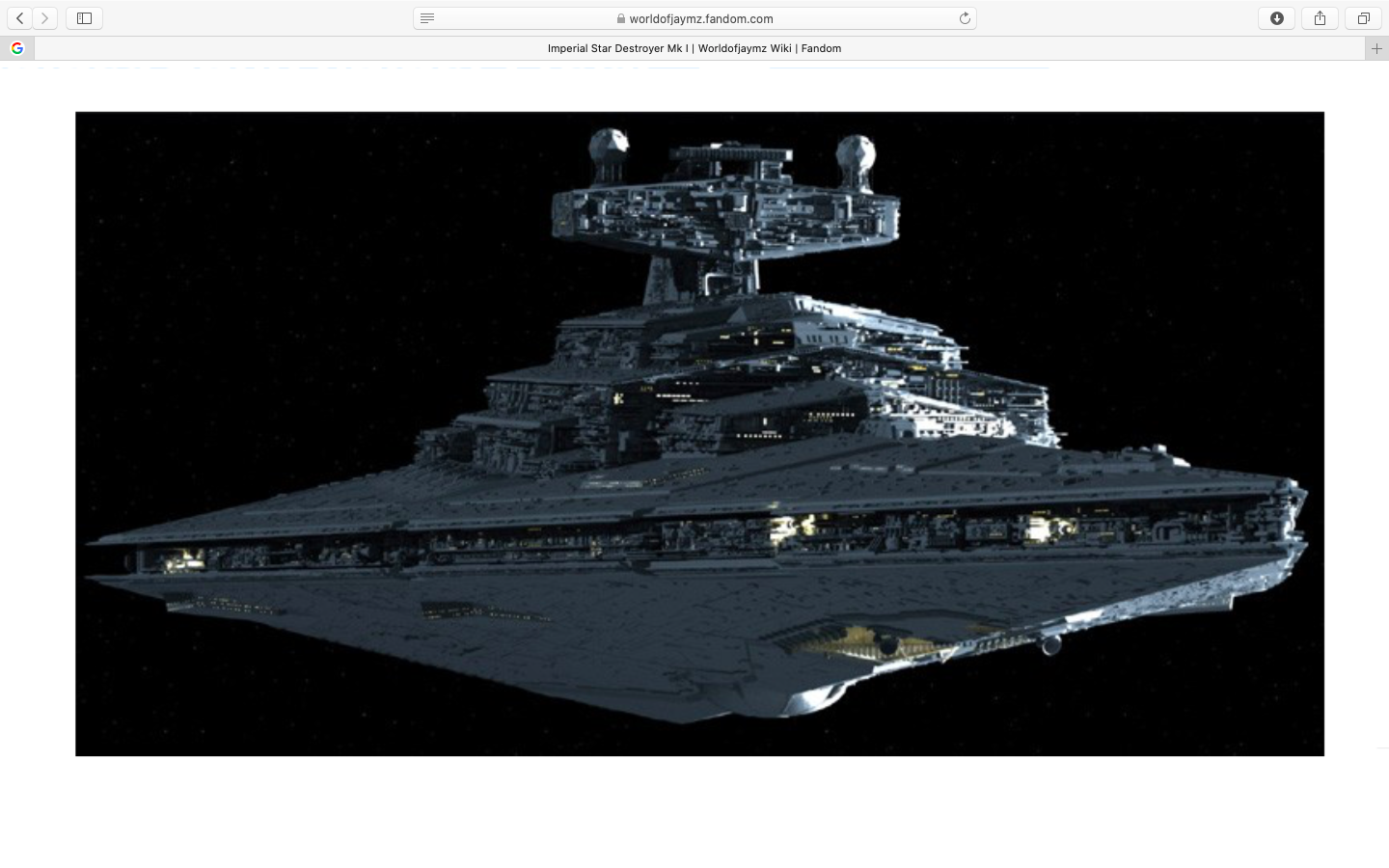Click the neck below the bridge tower
This screenshot has height=868, width=1389.
tap(709, 272)
